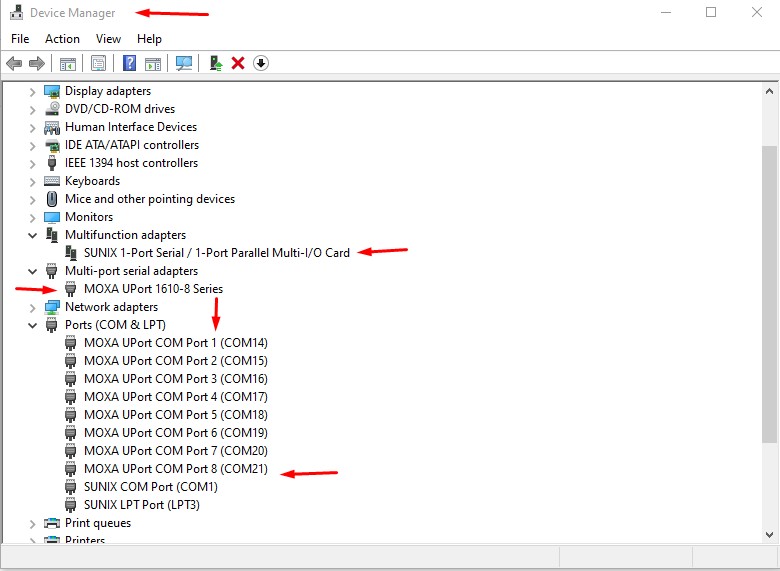
Task: Select MOXA UPort COM Port 1 (COM14)
Action: point(176,343)
